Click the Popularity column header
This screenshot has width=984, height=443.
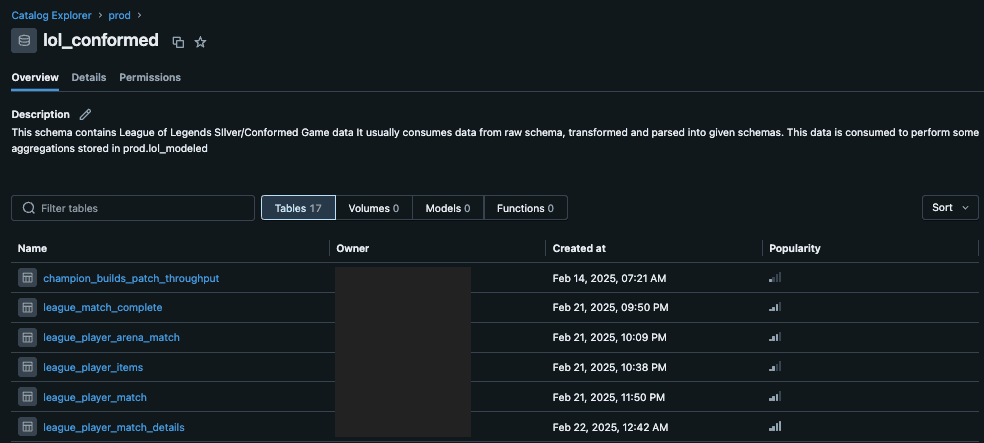click(x=795, y=248)
